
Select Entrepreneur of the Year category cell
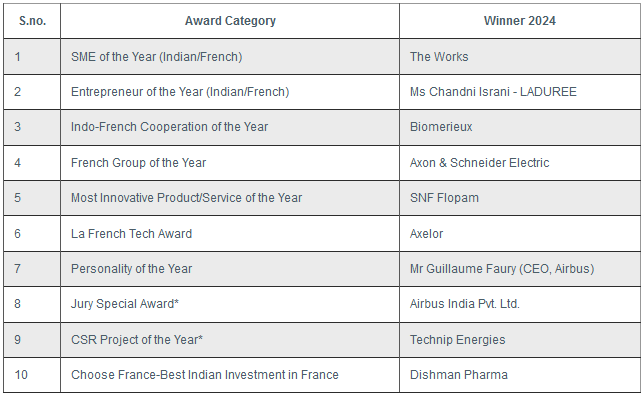[x=180, y=92]
